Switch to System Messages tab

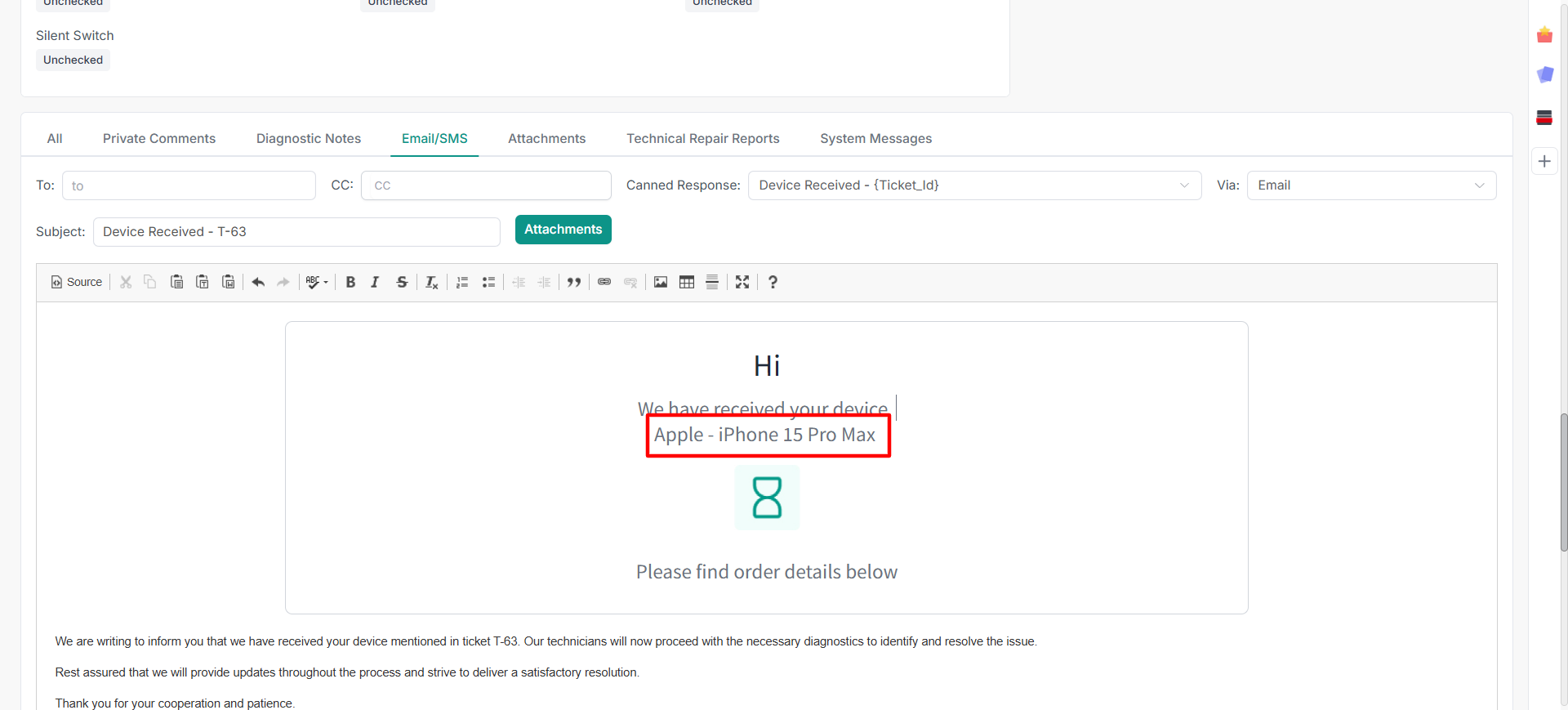(876, 138)
